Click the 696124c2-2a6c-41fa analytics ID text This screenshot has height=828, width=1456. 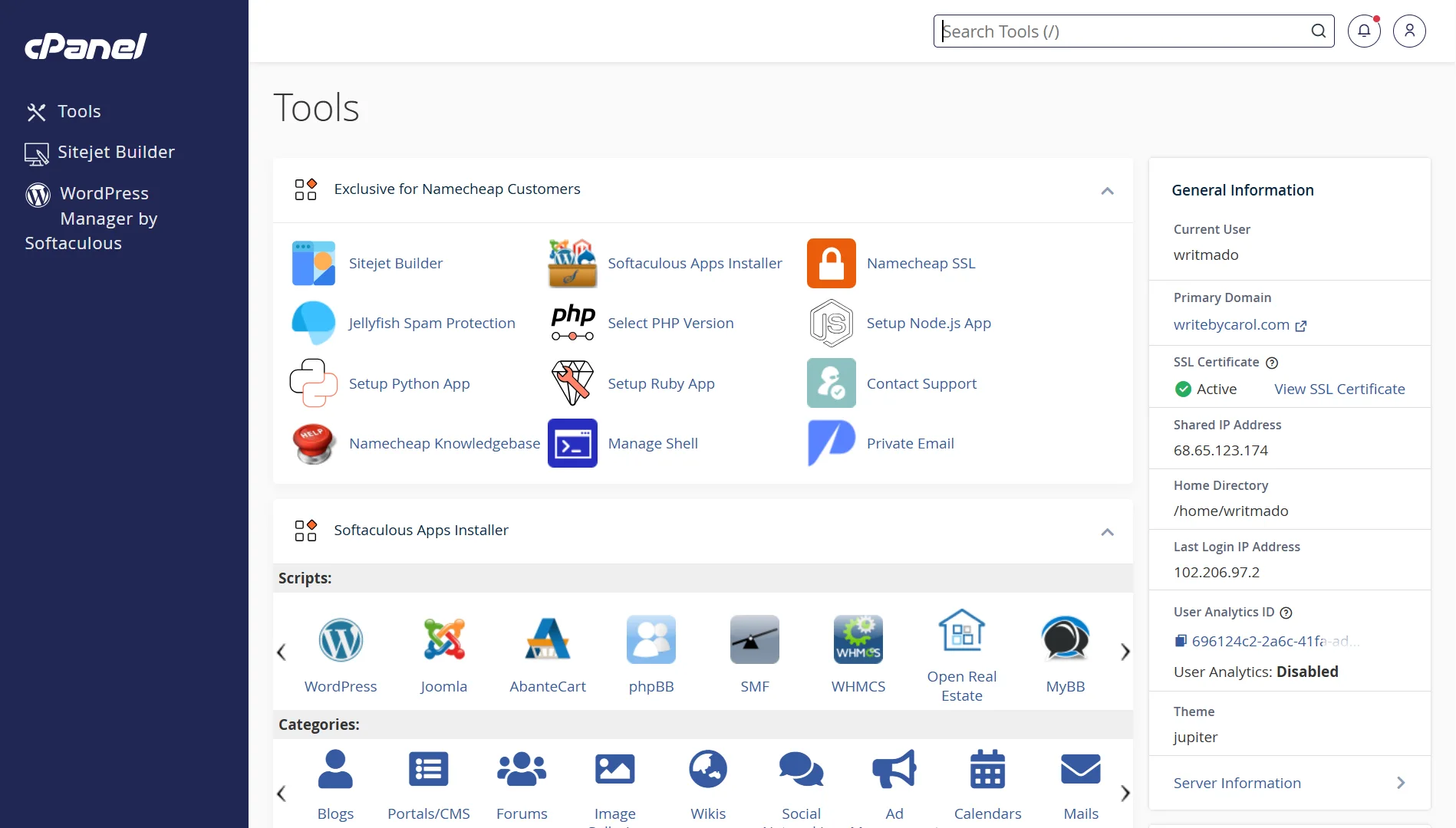[1275, 642]
